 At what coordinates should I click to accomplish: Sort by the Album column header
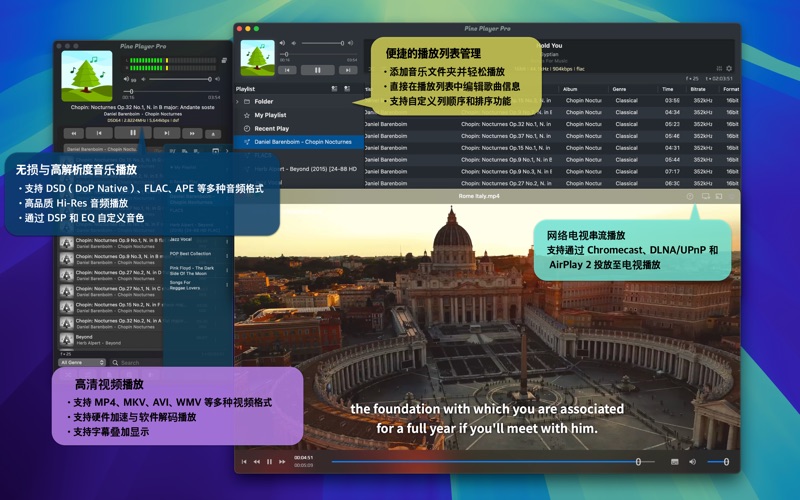click(570, 89)
